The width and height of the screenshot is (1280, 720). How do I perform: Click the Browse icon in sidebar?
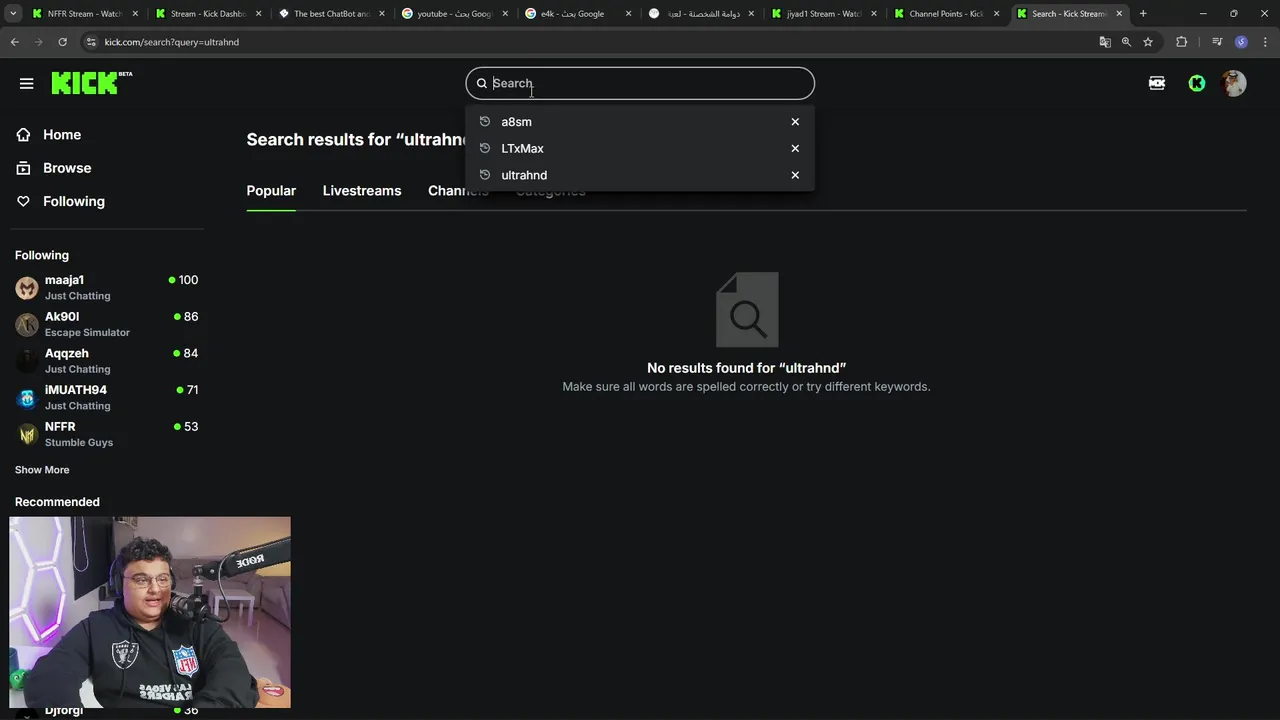tap(24, 168)
